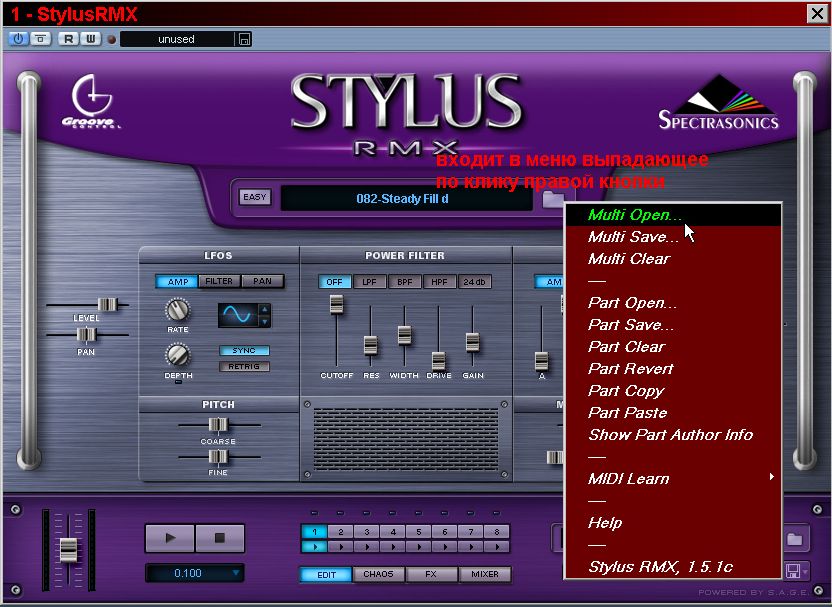Select part 2 button
This screenshot has height=607, width=832.
pyautogui.click(x=341, y=532)
